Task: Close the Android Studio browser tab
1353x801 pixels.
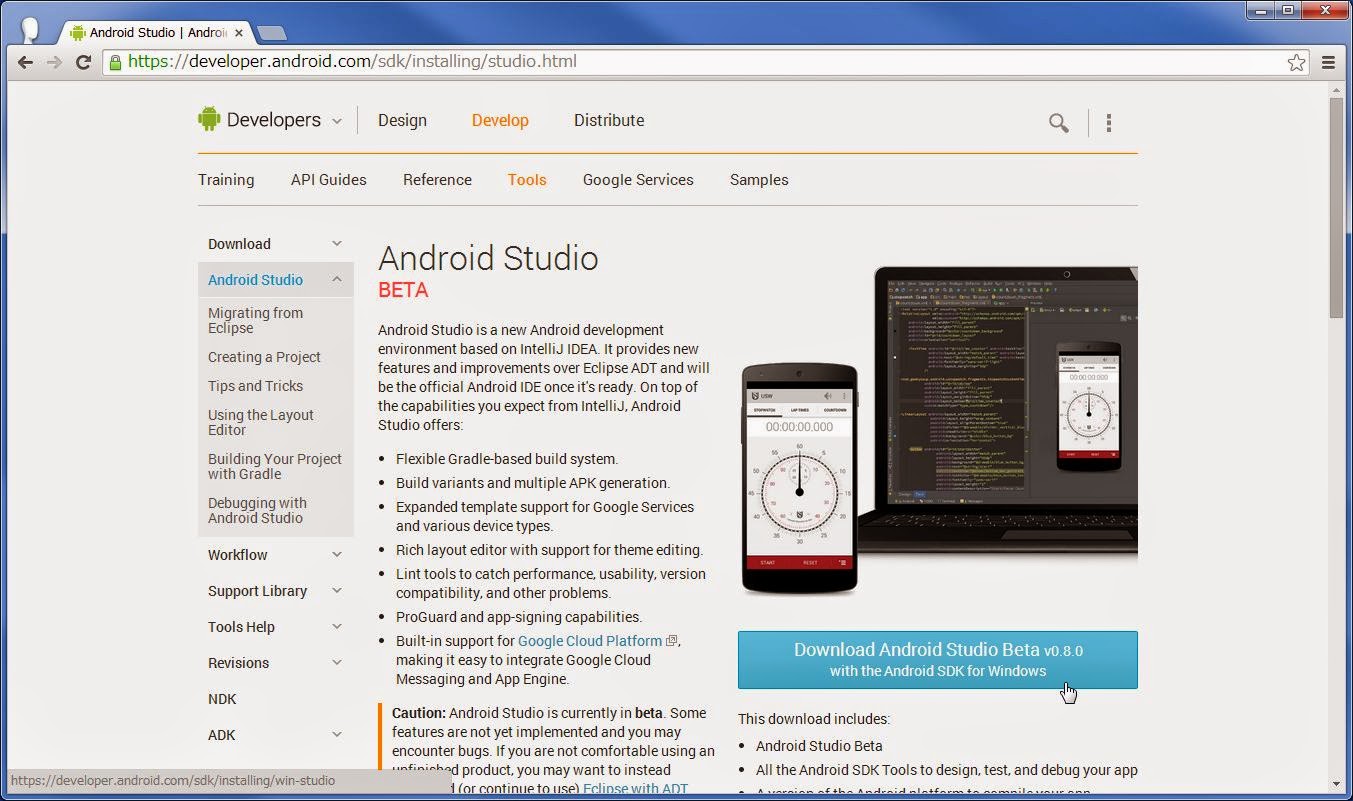Action: point(239,32)
